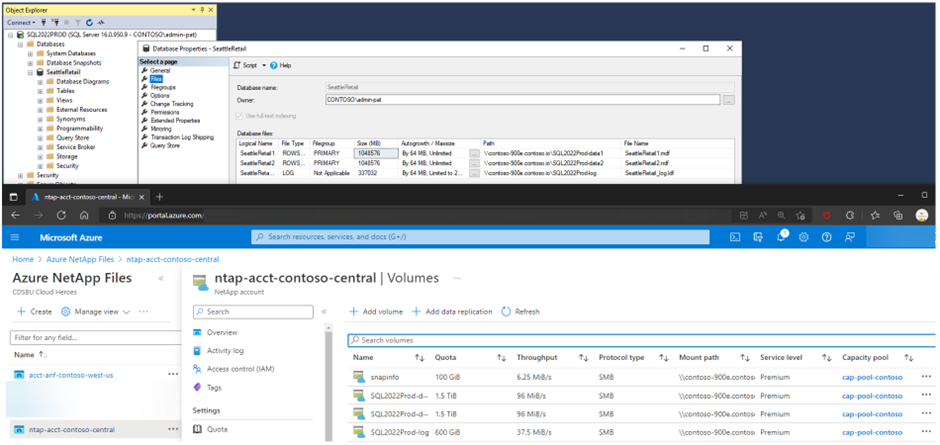The image size is (940, 445).
Task: Click the SeattleRetail_log.ldf file name cell
Action: (x=677, y=173)
